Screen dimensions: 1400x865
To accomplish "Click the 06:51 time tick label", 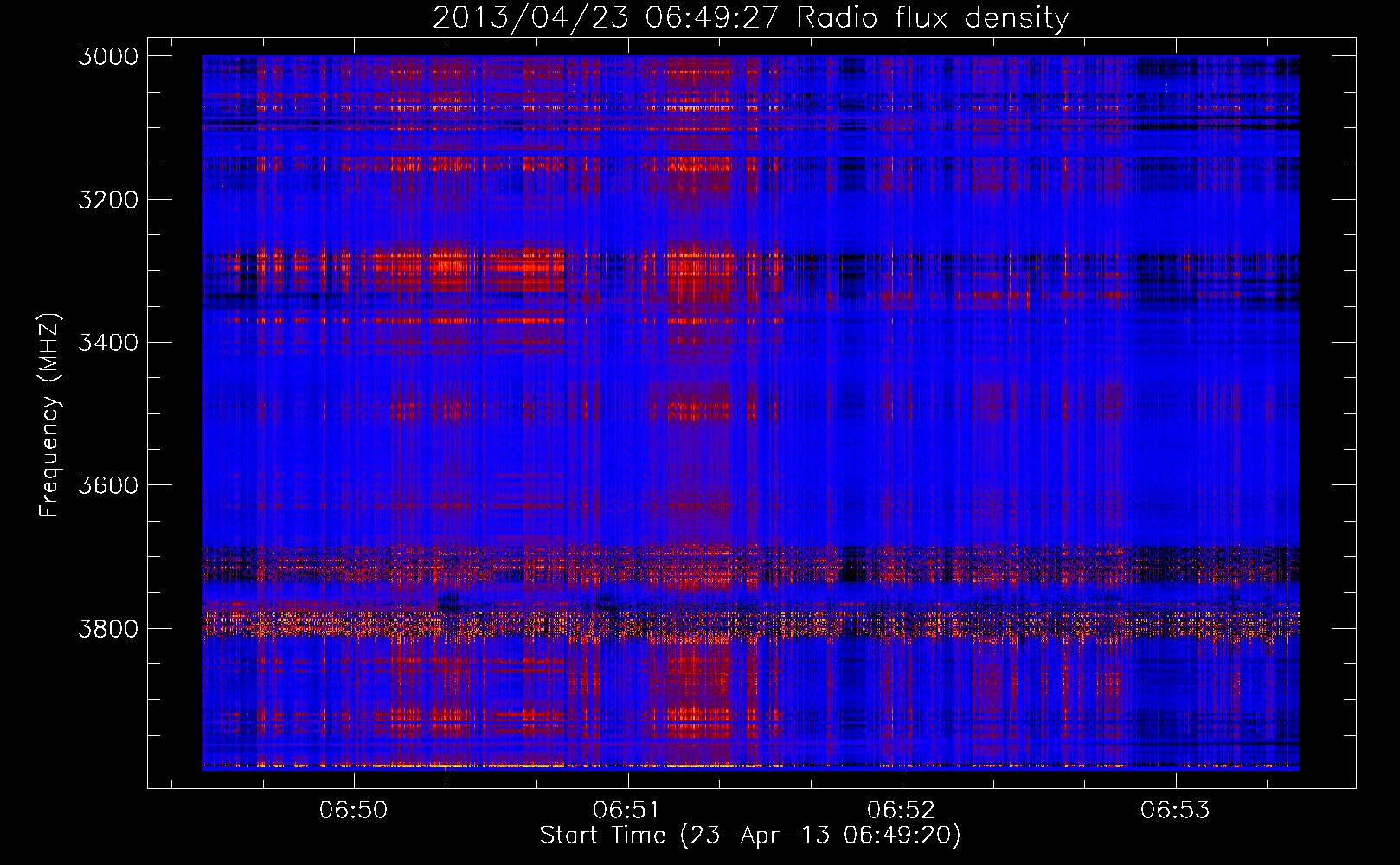I will tap(627, 811).
